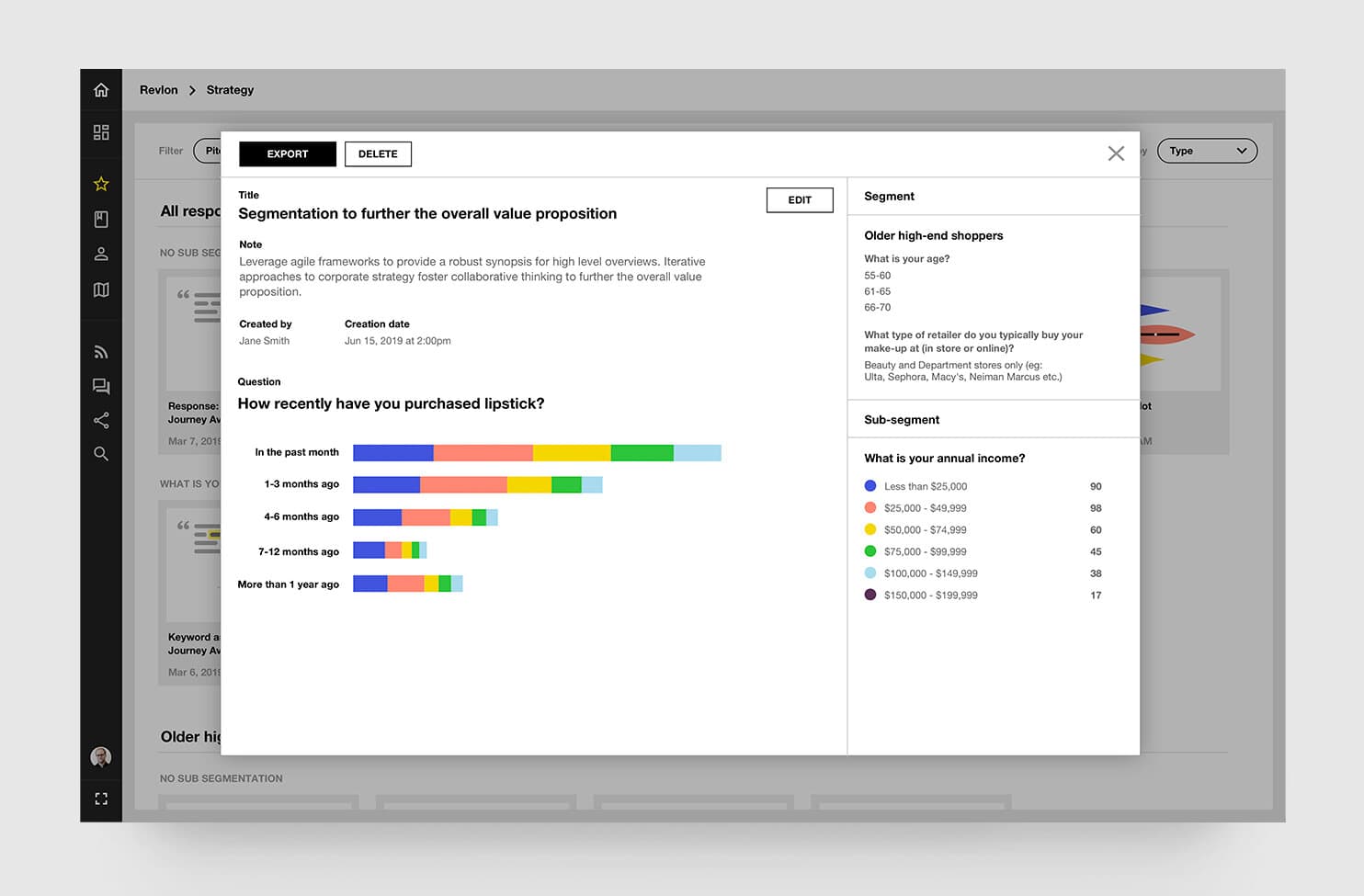Click 'Older high-end shoppers' segment name
1364x896 pixels.
pos(934,236)
